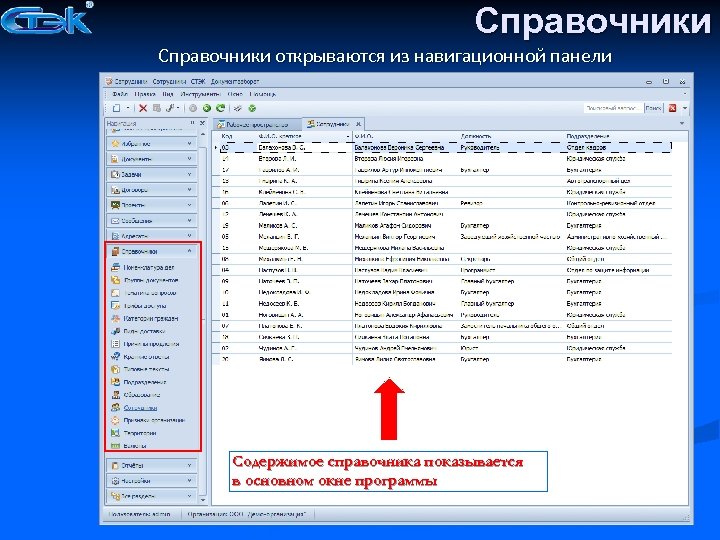Click the Поиск search button
This screenshot has height=540, width=720.
pyautogui.click(x=653, y=108)
